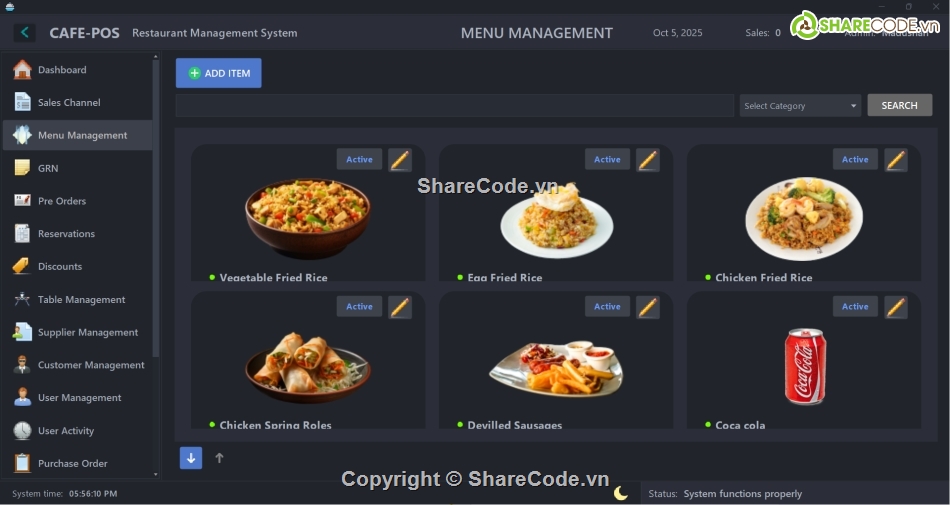Click the up-arrow page icon

220,458
